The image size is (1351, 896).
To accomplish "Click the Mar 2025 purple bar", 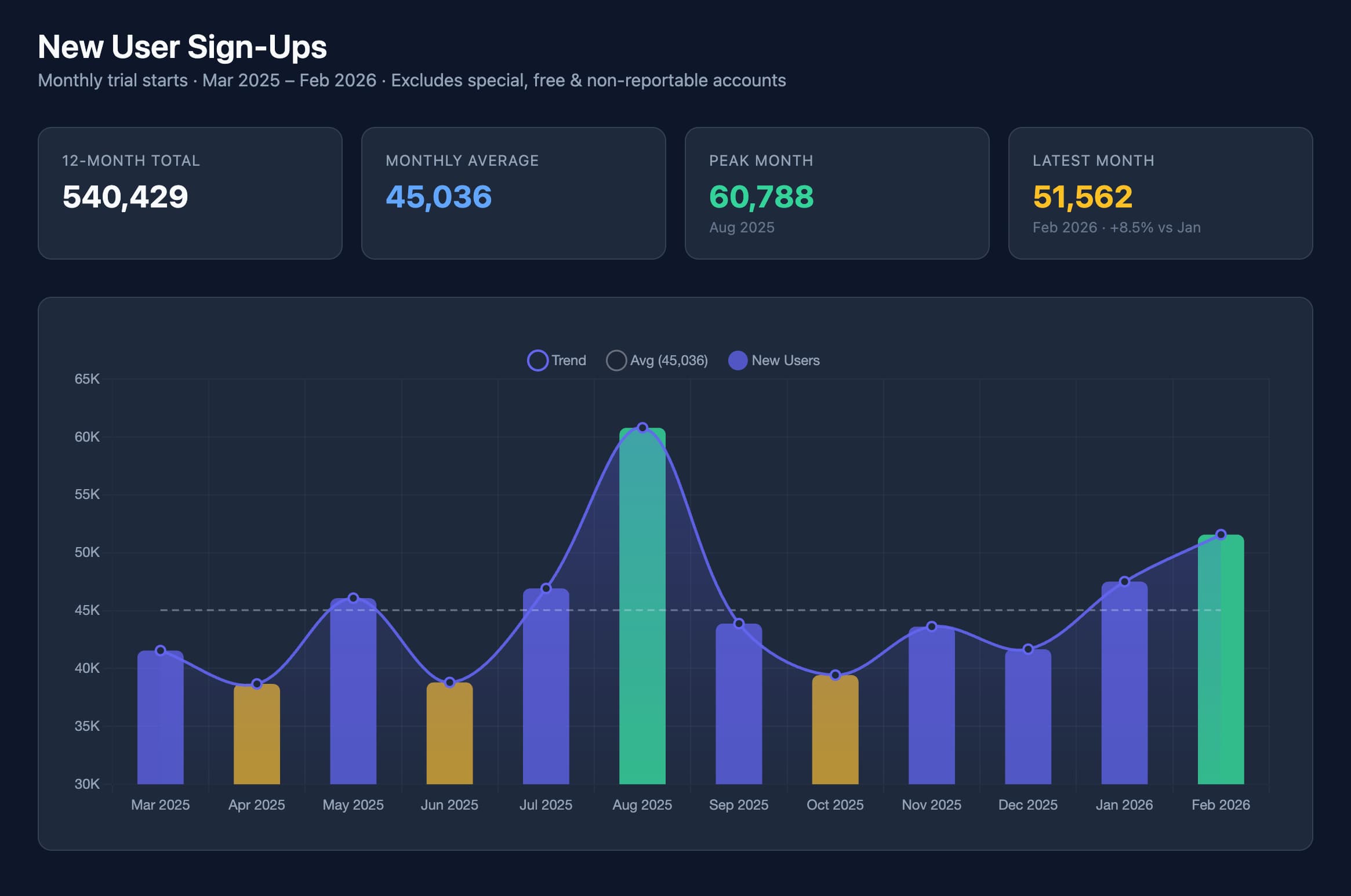I will point(160,719).
